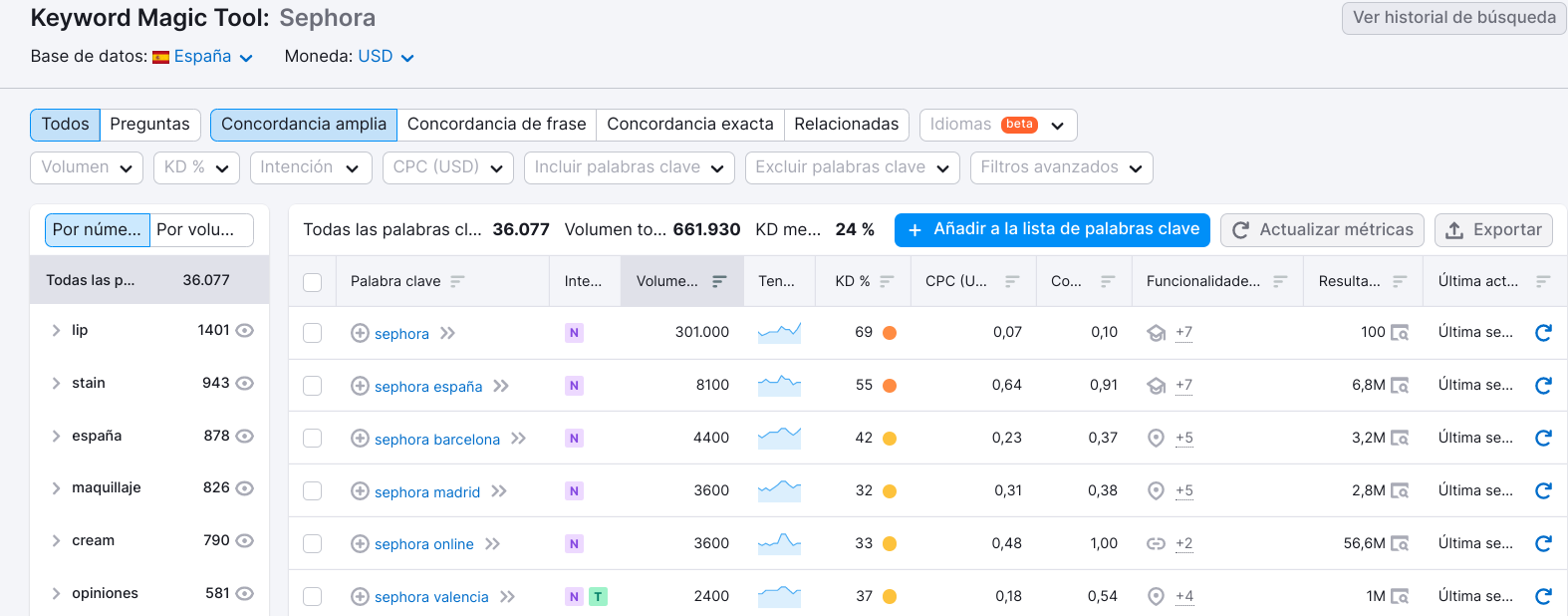Change database country from España

[203, 57]
